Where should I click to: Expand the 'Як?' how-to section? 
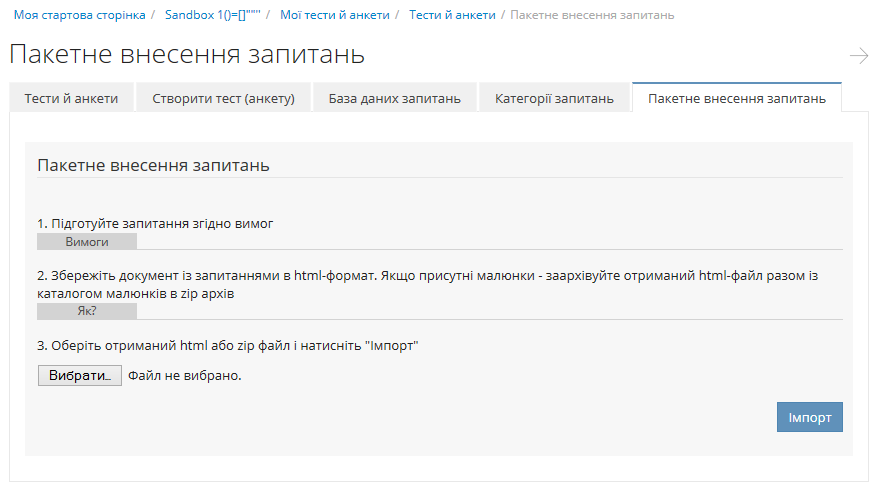(87, 311)
